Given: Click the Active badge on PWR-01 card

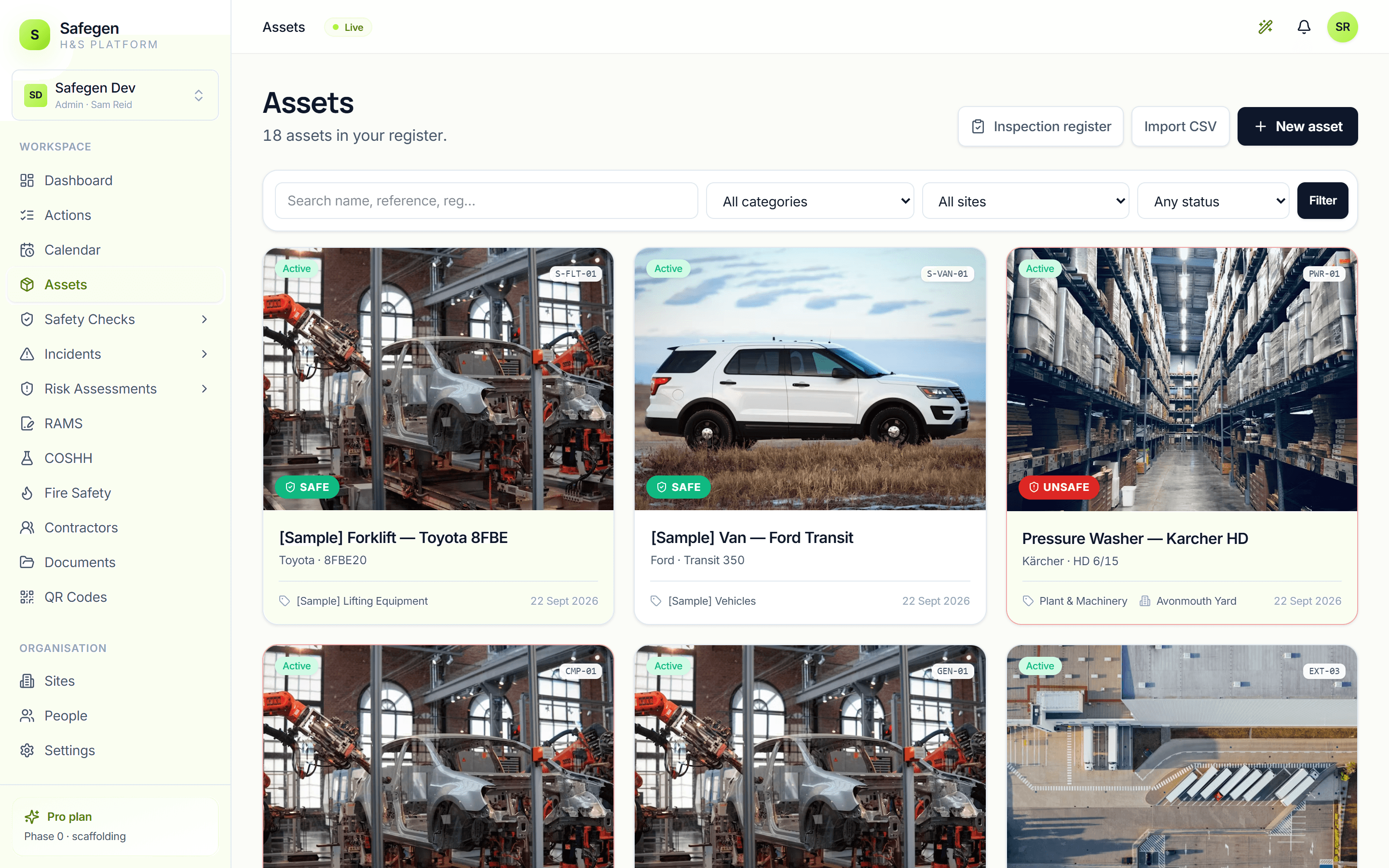Looking at the screenshot, I should 1039,269.
